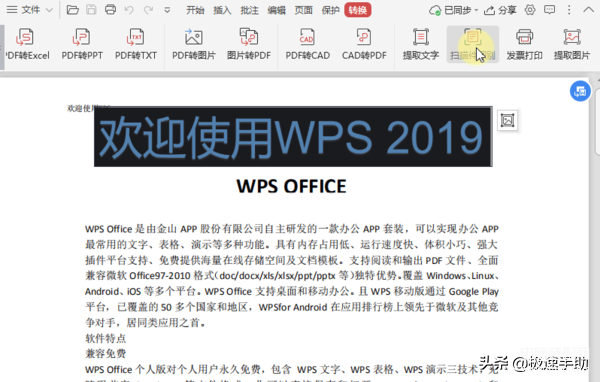
Task: Switch to the 插入 tab
Action: click(x=222, y=10)
